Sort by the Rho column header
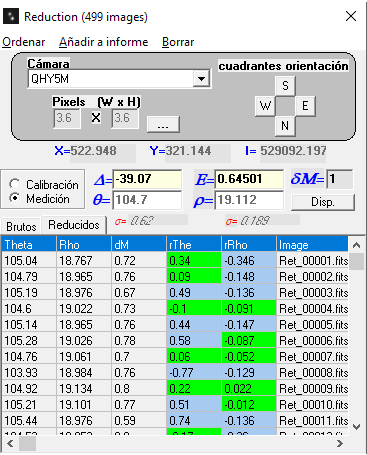367x455 pixels. click(x=84, y=245)
